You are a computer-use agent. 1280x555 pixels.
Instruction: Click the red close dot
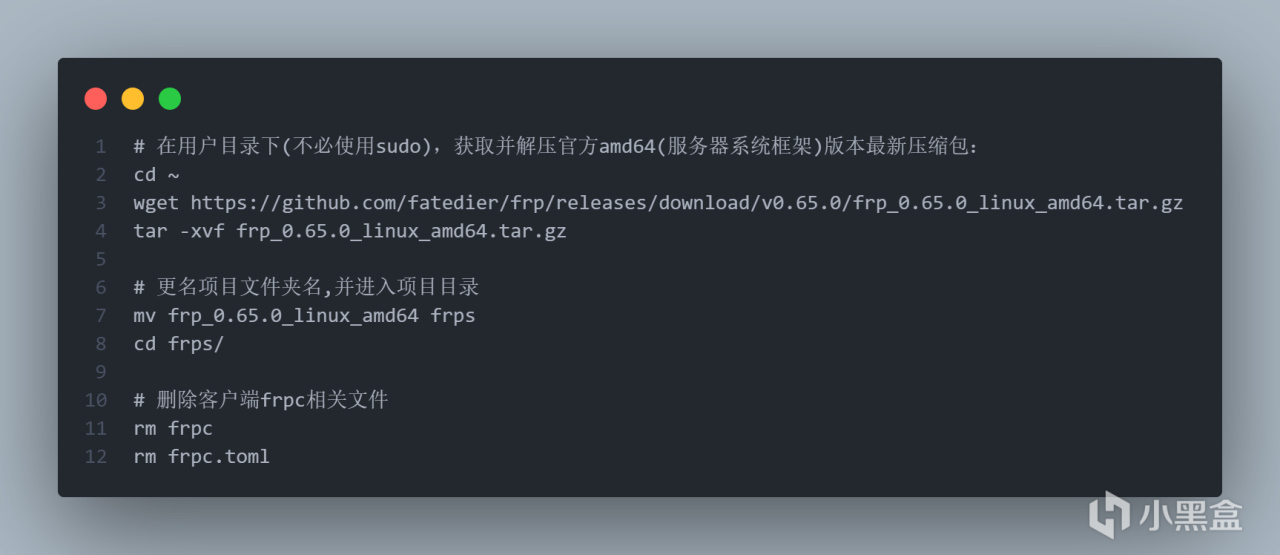pyautogui.click(x=96, y=99)
